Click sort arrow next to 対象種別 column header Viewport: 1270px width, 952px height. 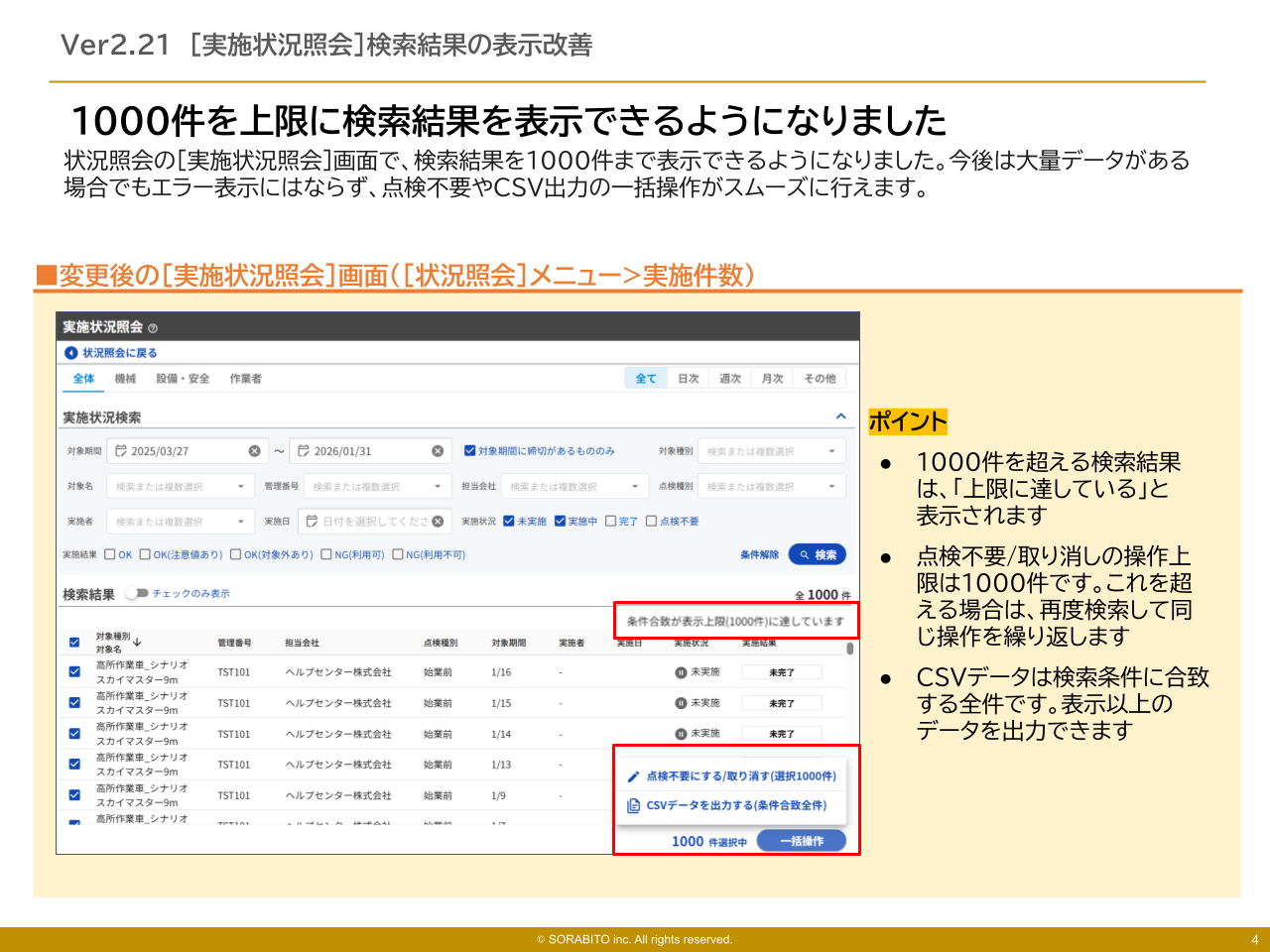click(x=138, y=642)
